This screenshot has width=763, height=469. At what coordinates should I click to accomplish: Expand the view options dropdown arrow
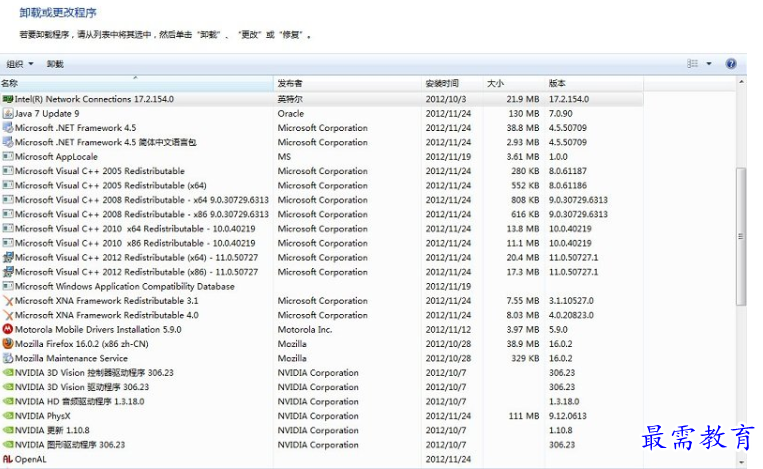709,64
